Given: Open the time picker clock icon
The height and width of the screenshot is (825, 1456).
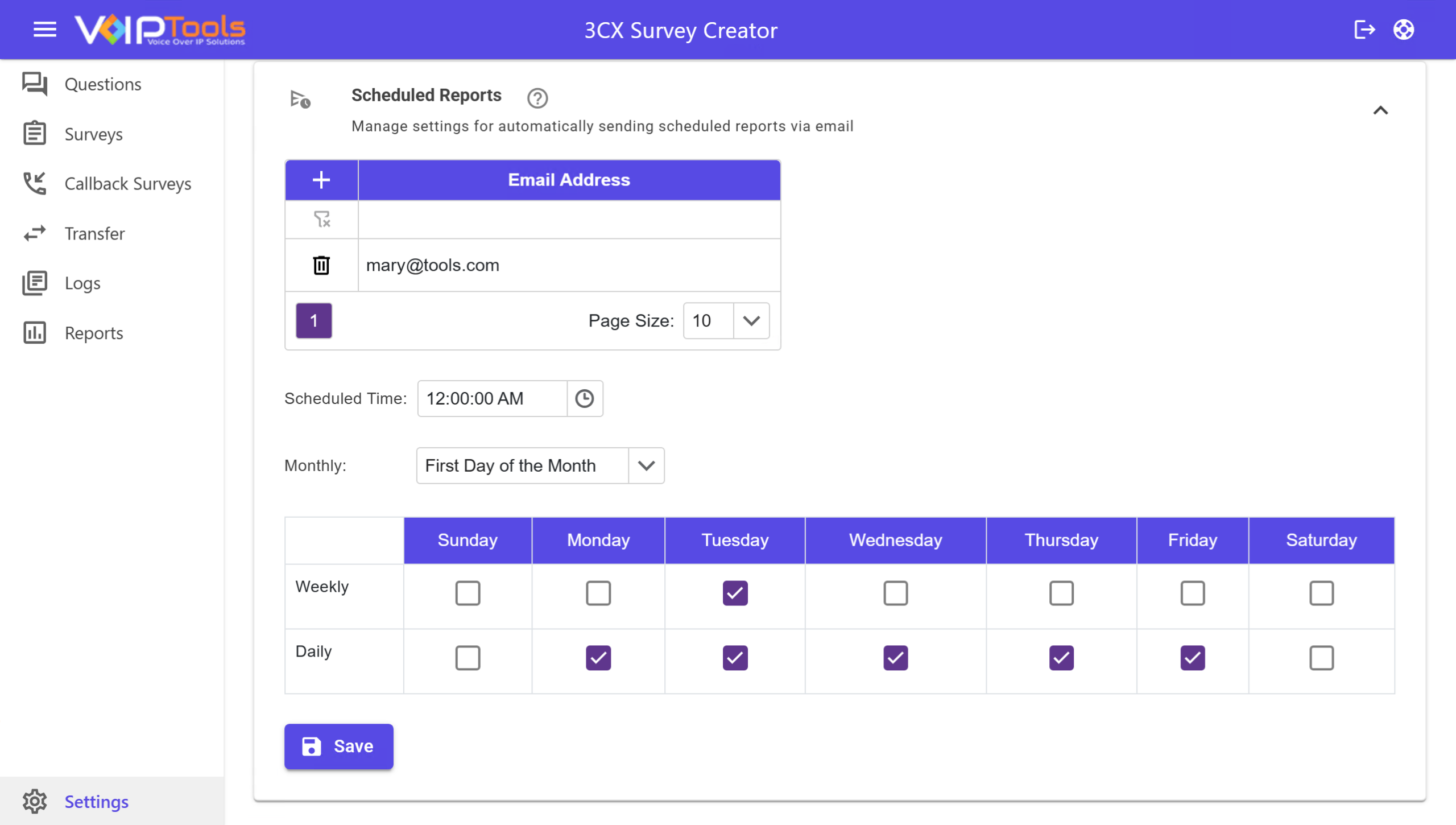Looking at the screenshot, I should click(584, 398).
